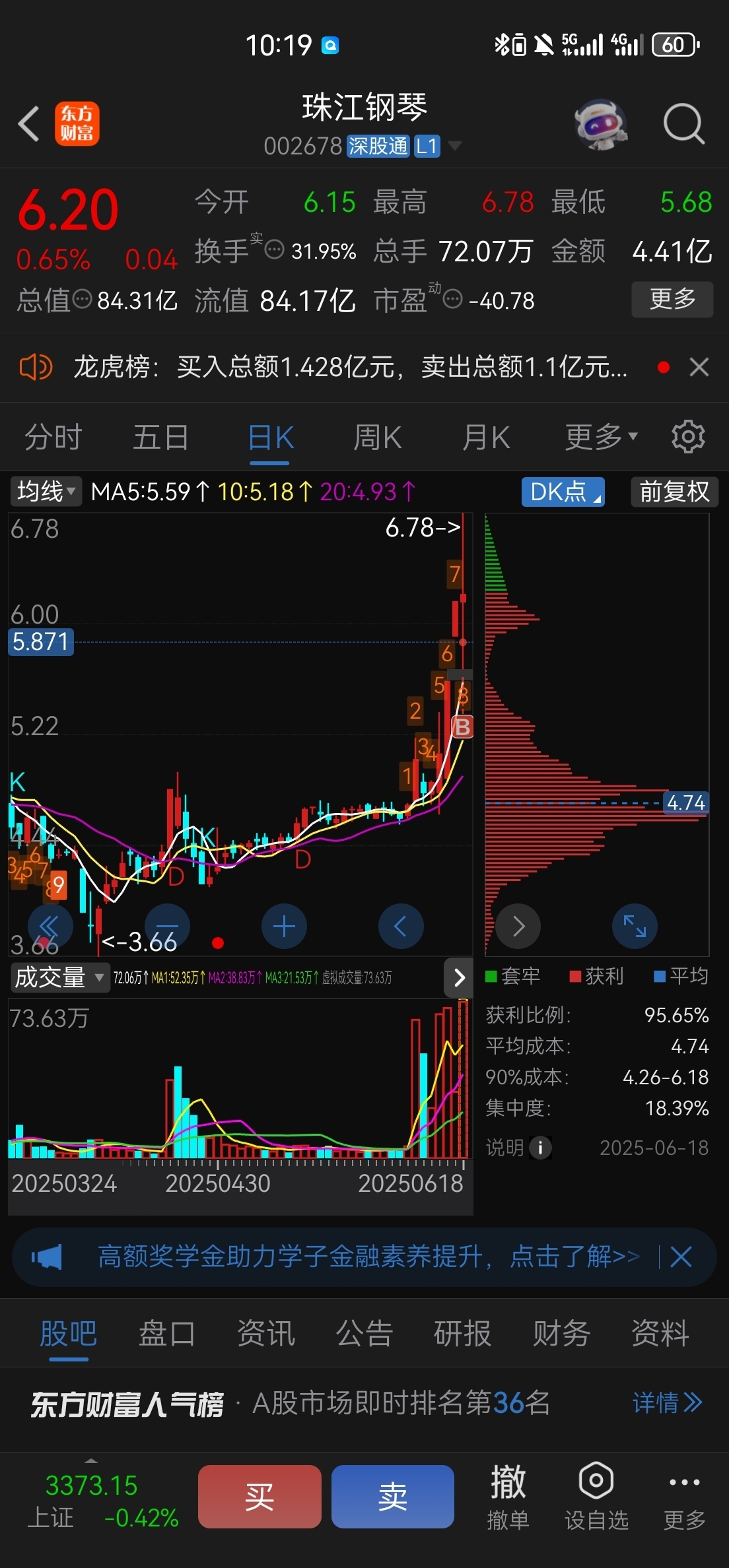The height and width of the screenshot is (1568, 729).
Task: Tap the 20250618 date label
Action: (x=411, y=1183)
